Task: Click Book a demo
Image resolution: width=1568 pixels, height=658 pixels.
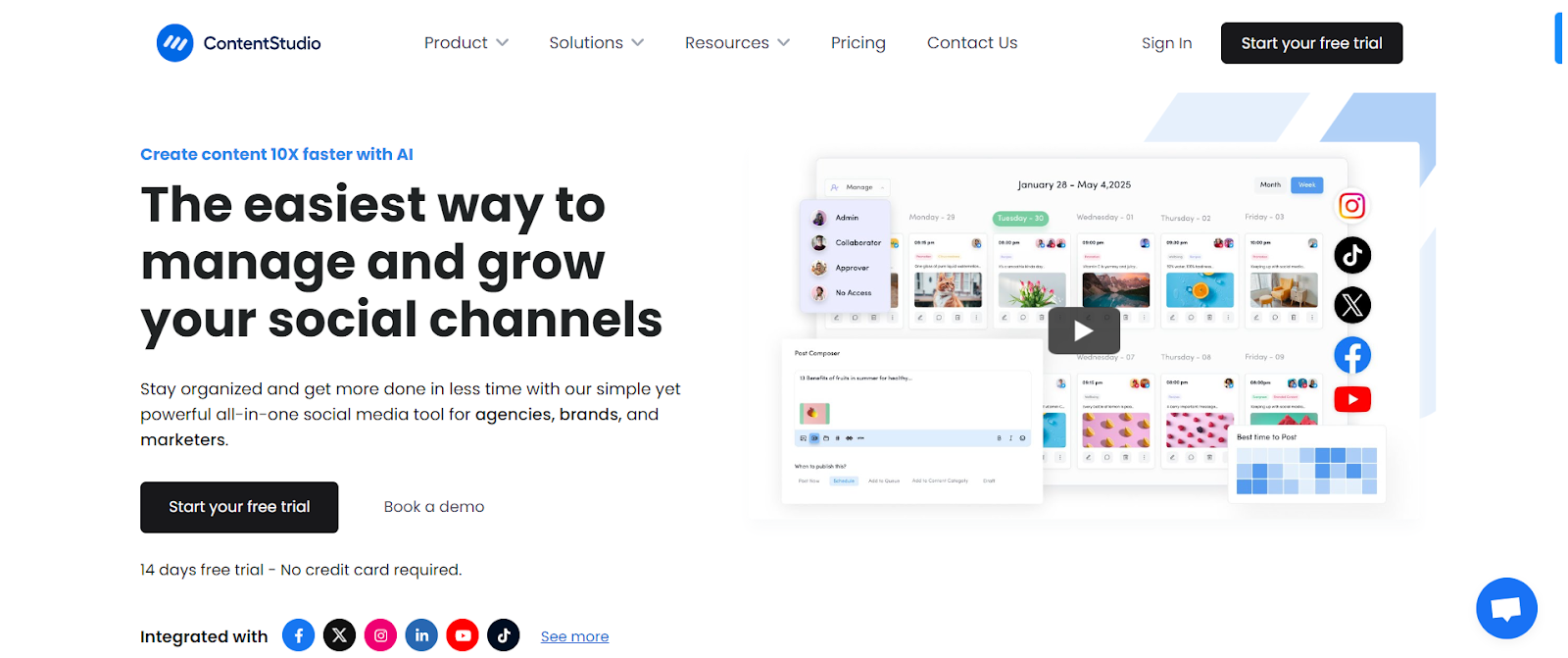Action: click(434, 507)
